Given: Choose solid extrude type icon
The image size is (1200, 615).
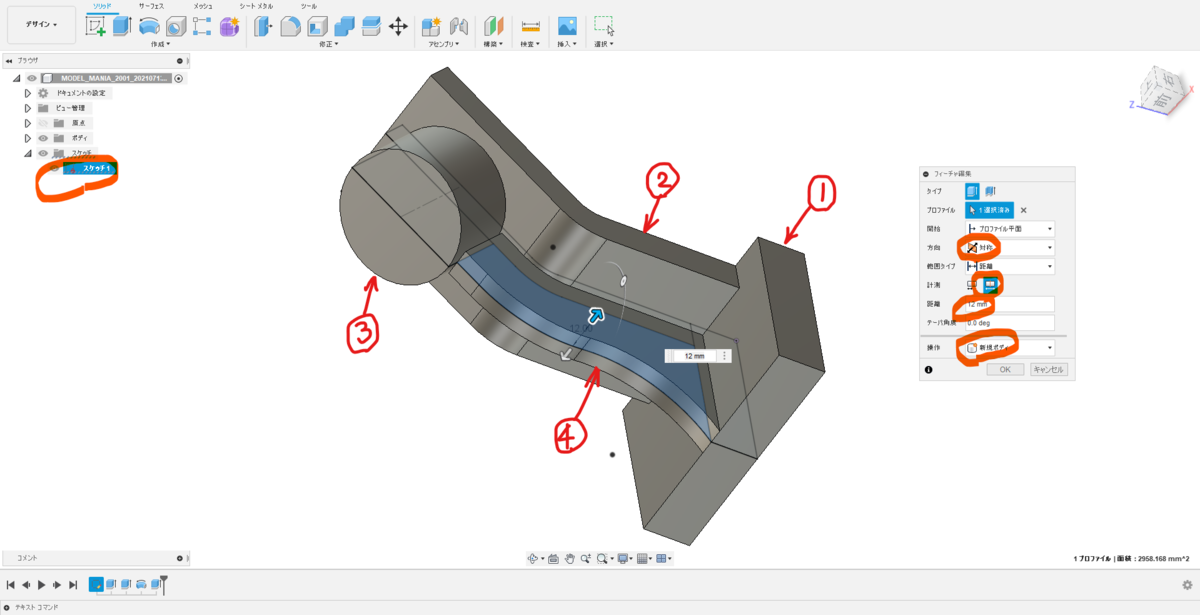Looking at the screenshot, I should [x=972, y=191].
